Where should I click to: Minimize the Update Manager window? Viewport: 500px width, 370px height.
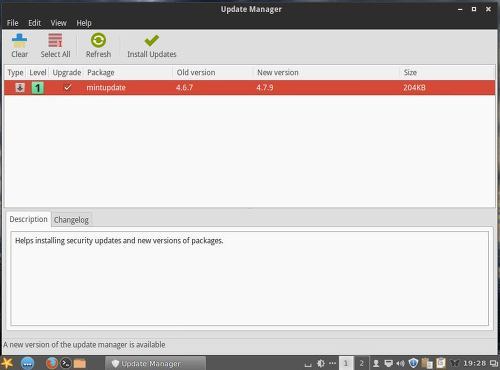point(460,9)
